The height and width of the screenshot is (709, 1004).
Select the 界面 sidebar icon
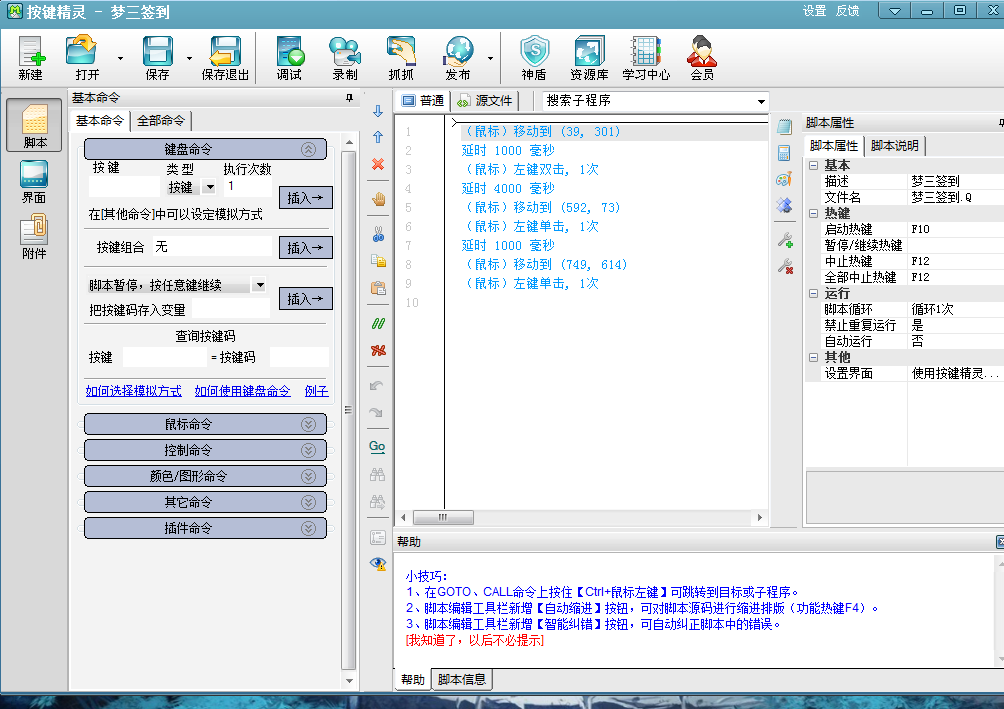pos(34,182)
